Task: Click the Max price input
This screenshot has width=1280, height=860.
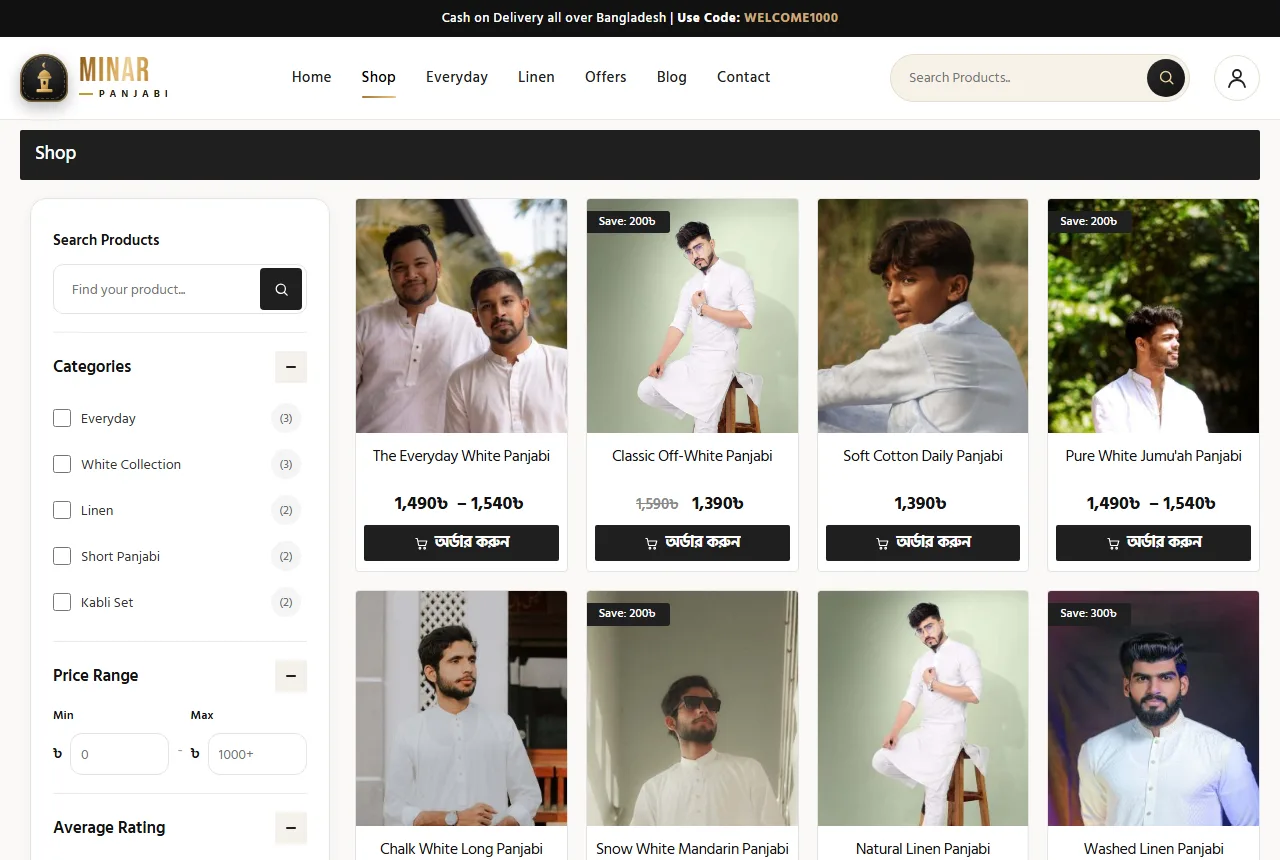Action: tap(257, 754)
